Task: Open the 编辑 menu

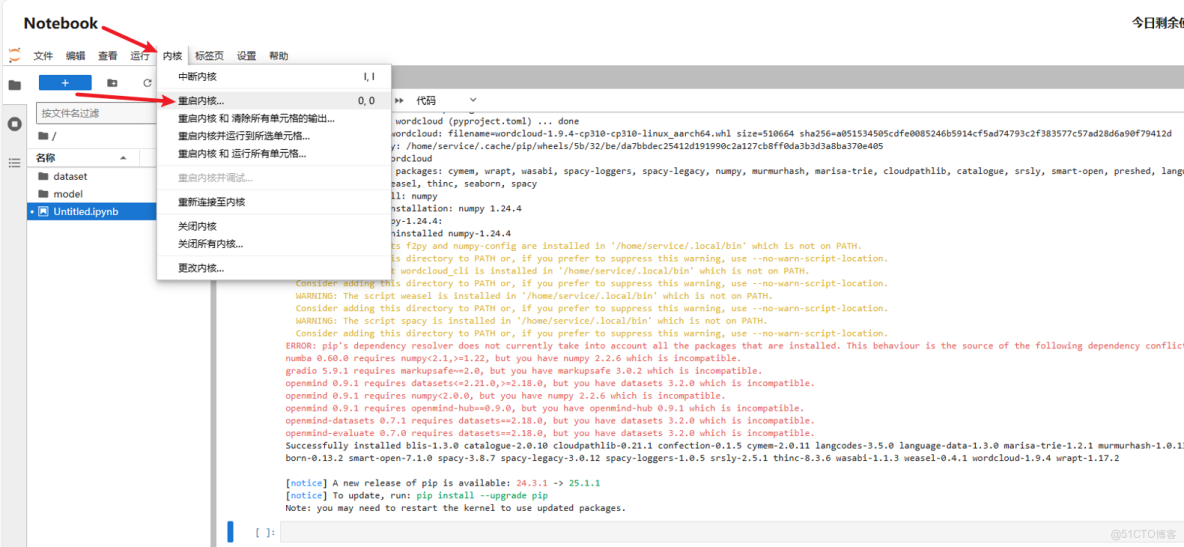Action: (76, 56)
